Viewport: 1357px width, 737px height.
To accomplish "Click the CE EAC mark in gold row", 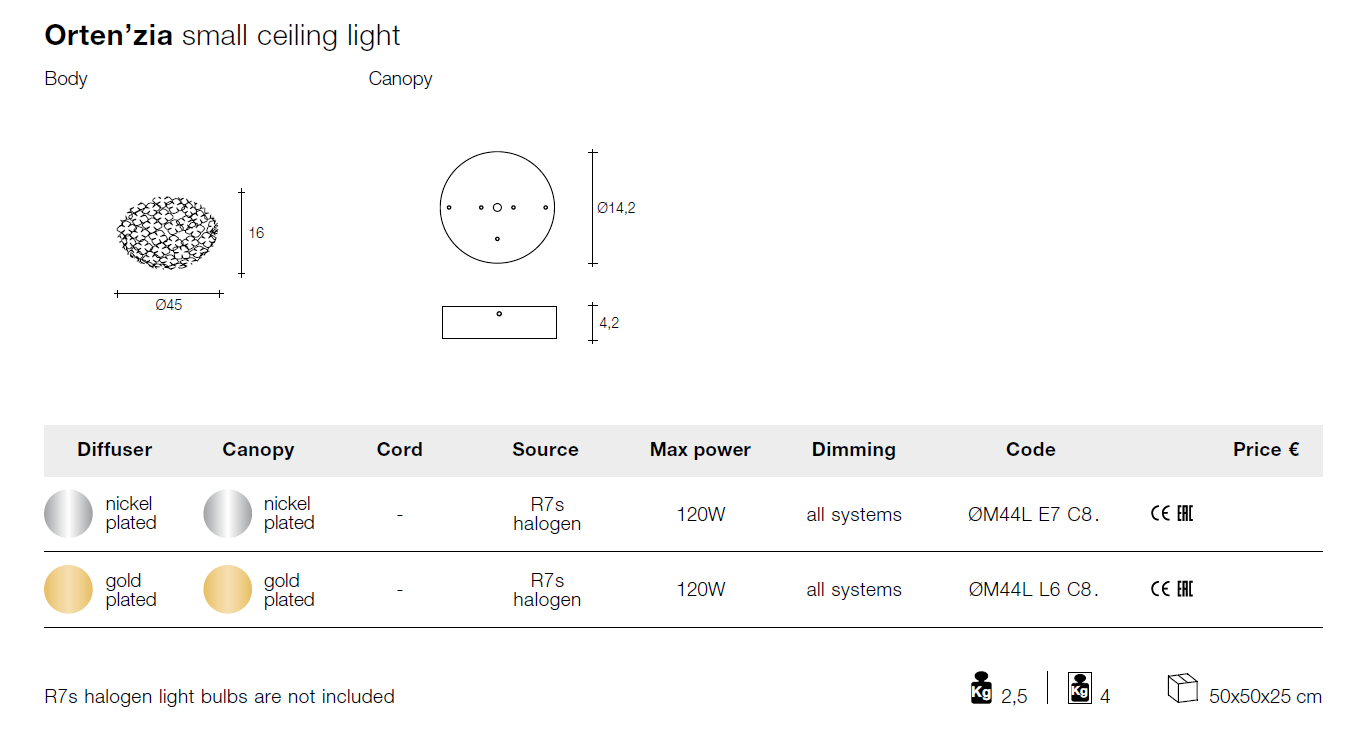I will click(1172, 589).
